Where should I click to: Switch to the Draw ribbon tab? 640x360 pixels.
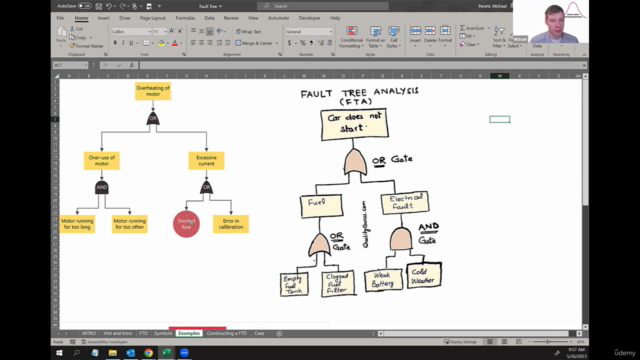(124, 18)
